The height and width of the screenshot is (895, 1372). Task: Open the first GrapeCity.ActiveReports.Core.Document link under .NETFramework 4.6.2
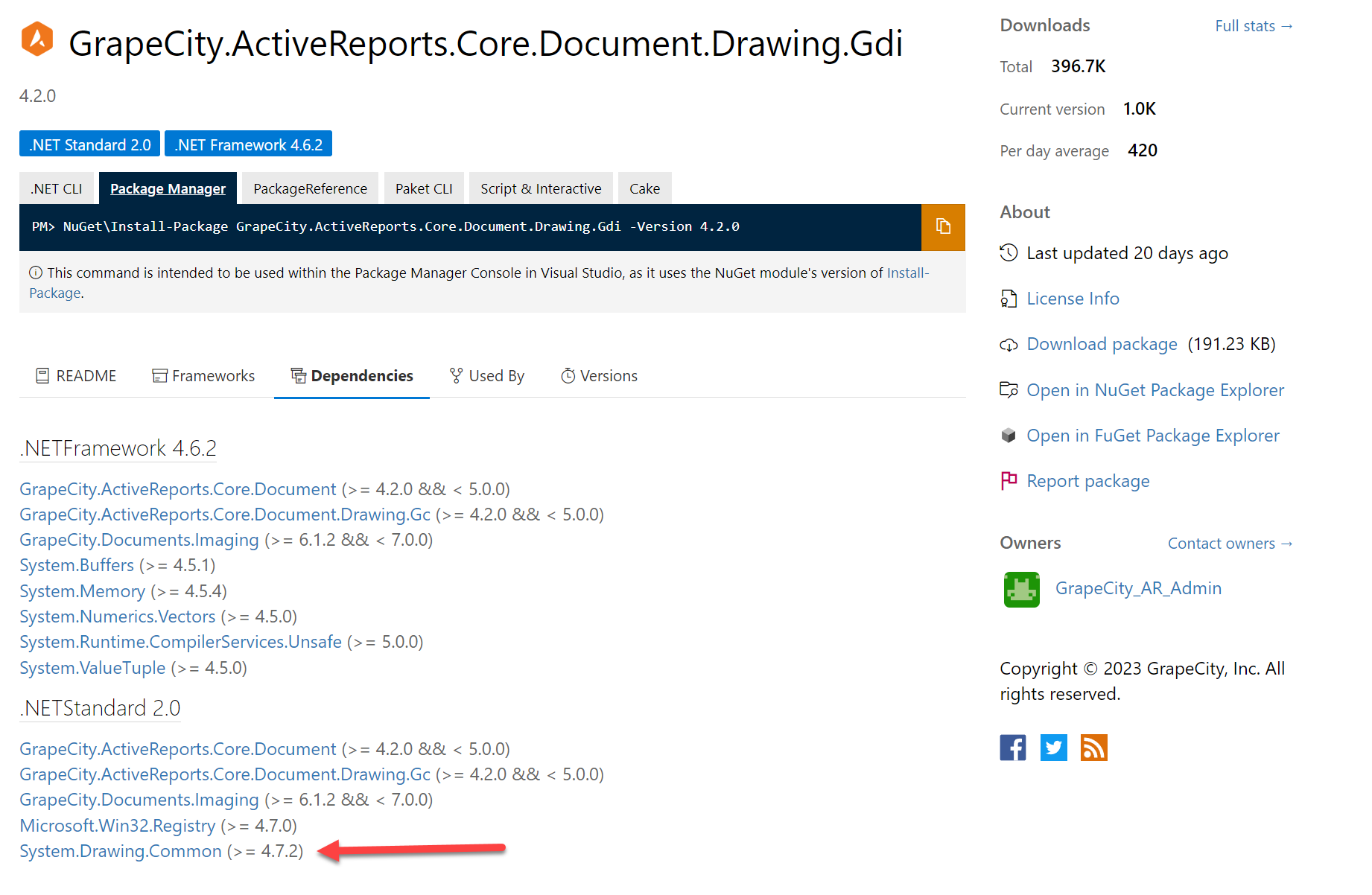point(178,489)
